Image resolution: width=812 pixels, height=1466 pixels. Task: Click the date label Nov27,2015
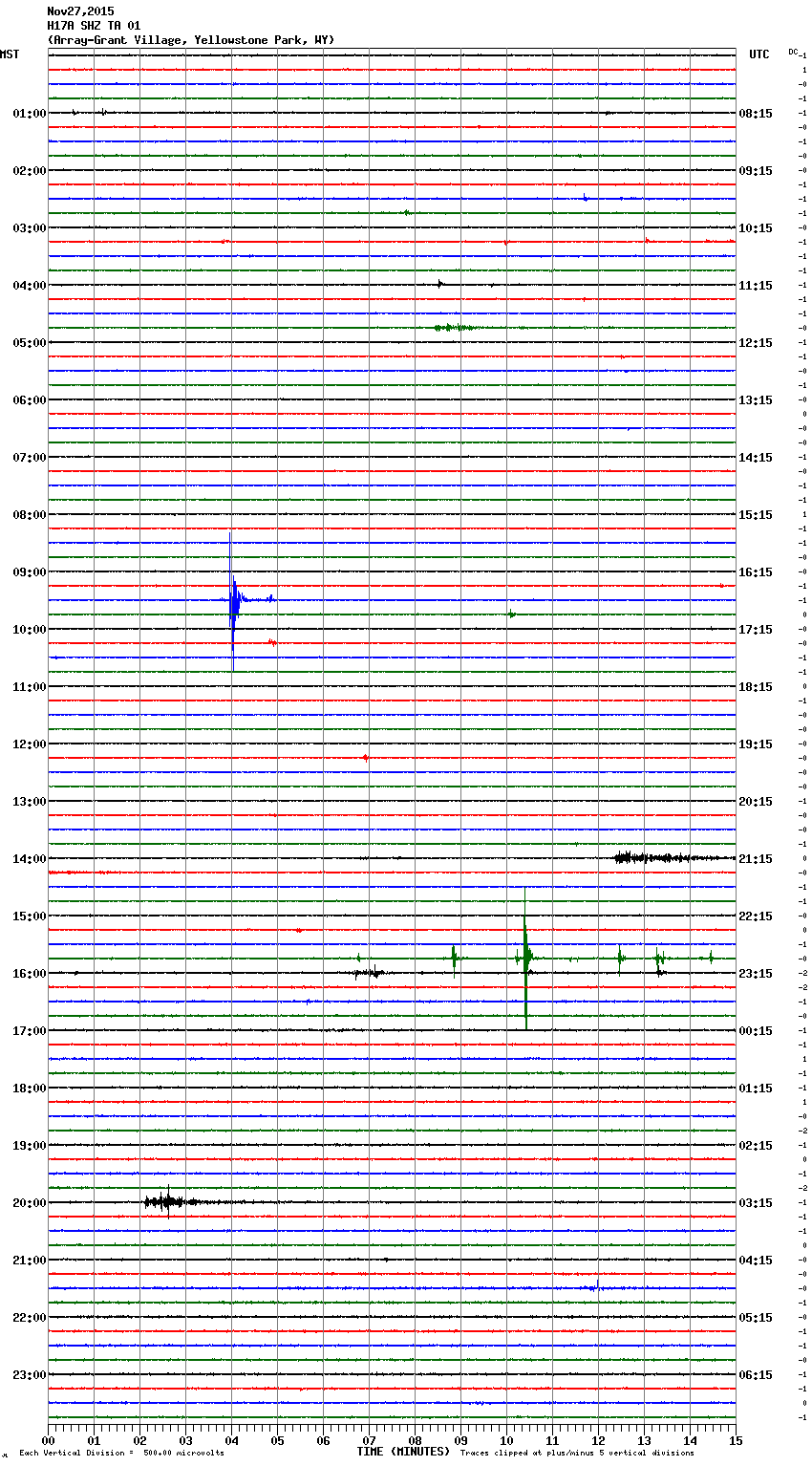click(80, 11)
